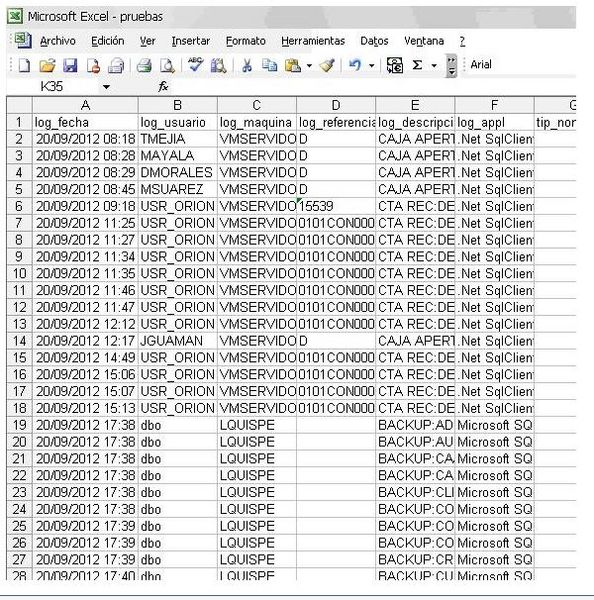Run spelling check with the ABC icon
The width and height of the screenshot is (594, 600).
point(195,65)
